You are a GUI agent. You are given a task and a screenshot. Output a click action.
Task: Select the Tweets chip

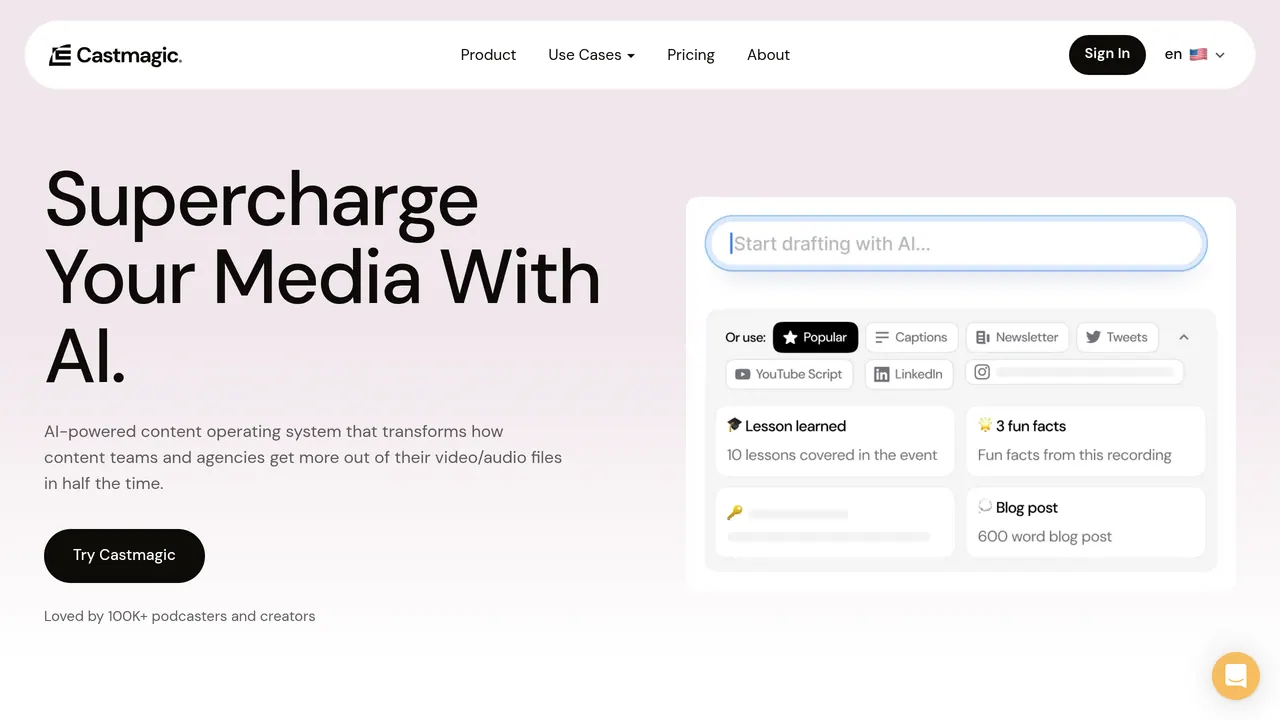(x=1117, y=337)
